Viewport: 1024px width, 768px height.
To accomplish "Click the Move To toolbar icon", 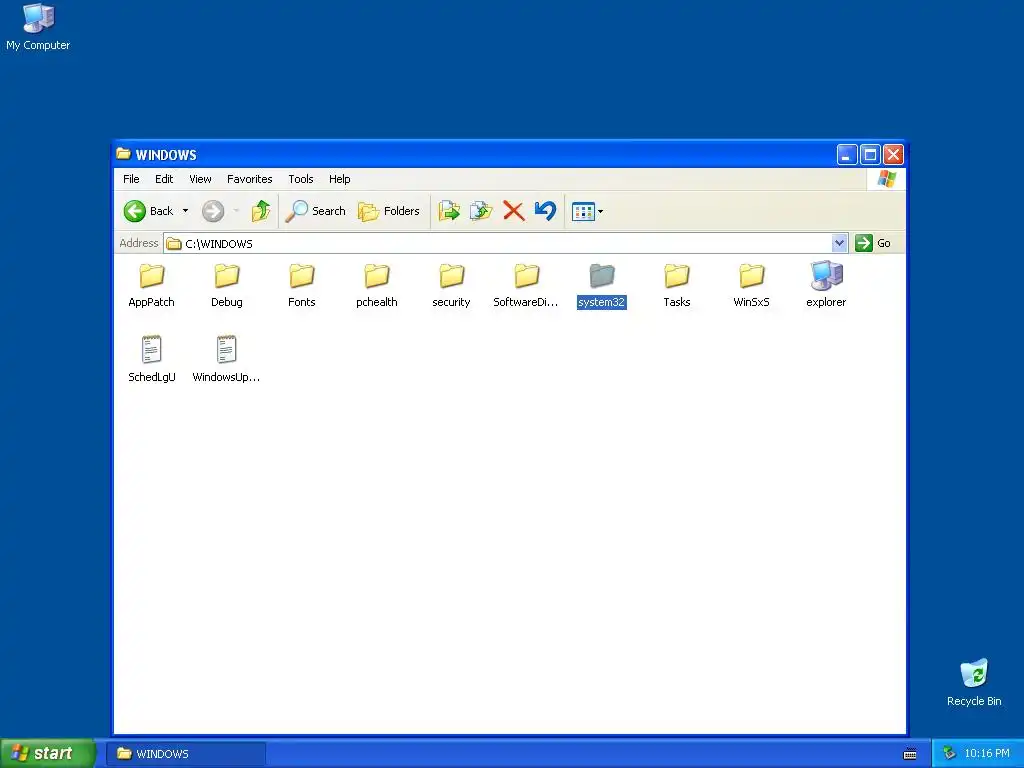I will point(449,211).
